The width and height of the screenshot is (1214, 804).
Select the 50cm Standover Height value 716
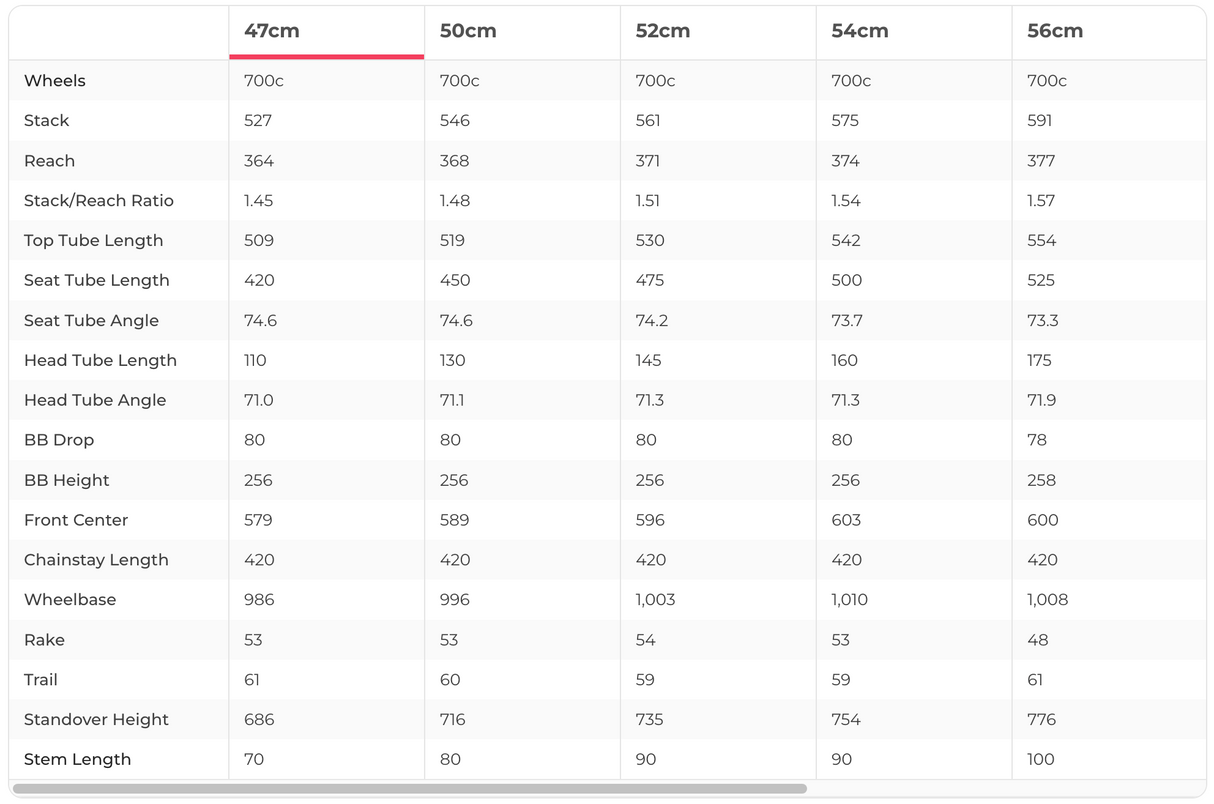click(x=454, y=720)
